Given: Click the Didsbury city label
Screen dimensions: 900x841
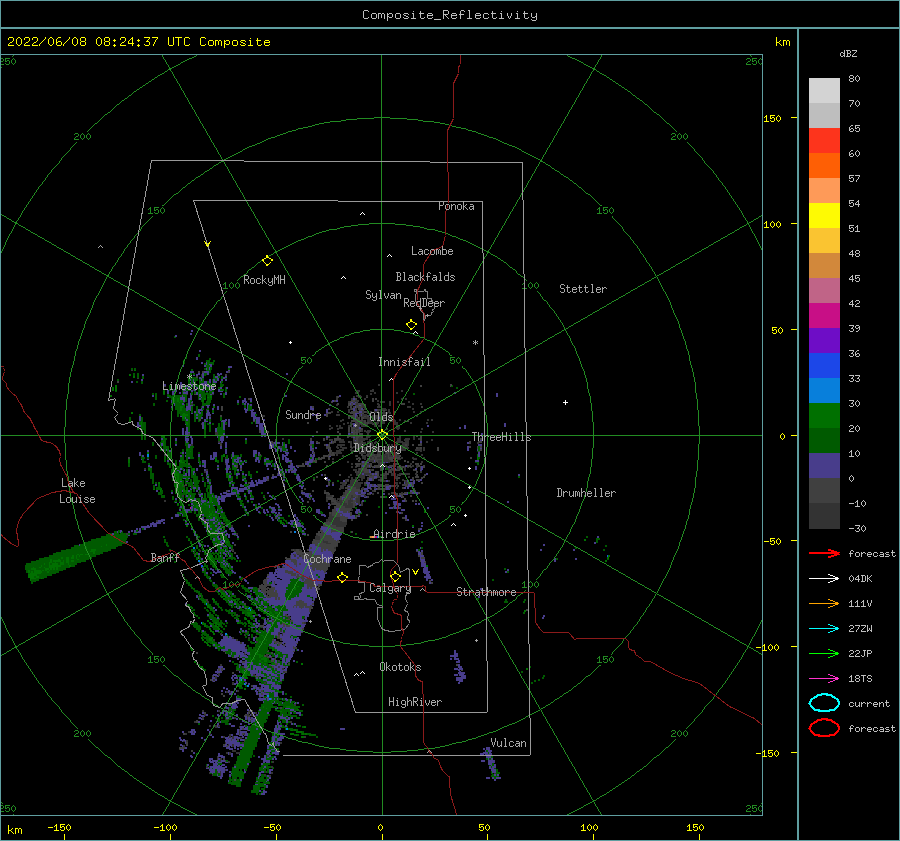Looking at the screenshot, I should click(x=377, y=448).
